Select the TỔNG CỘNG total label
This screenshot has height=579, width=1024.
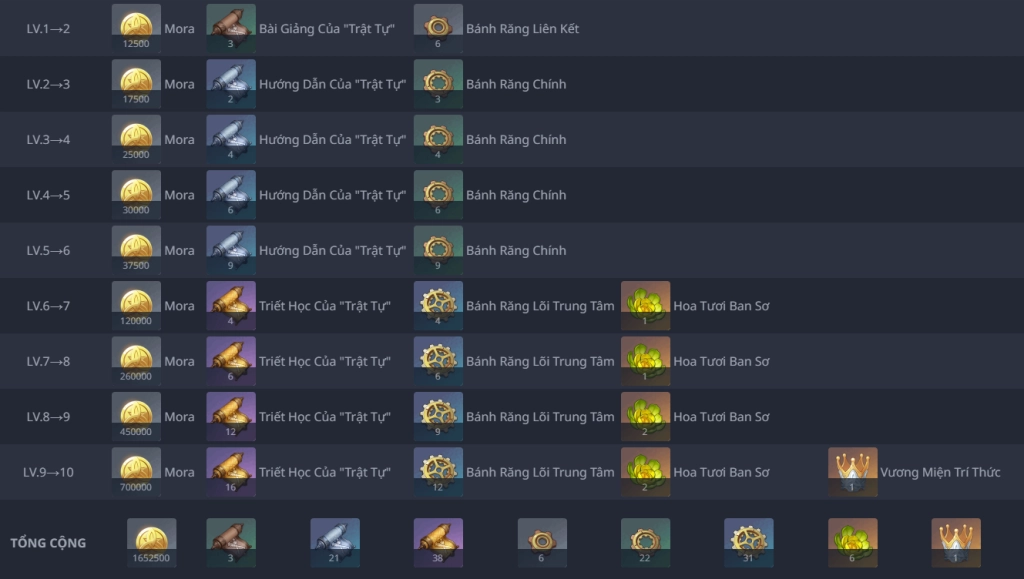pyautogui.click(x=48, y=543)
